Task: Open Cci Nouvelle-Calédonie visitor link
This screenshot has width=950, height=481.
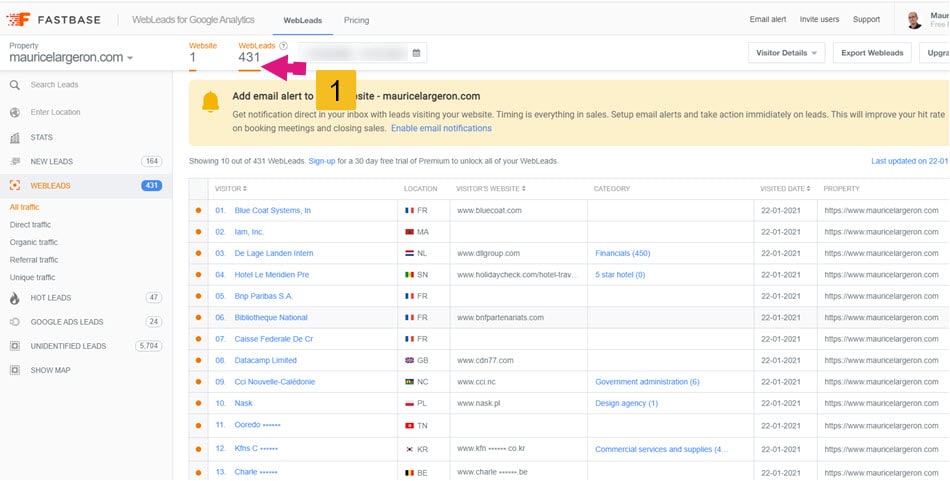Action: [274, 382]
